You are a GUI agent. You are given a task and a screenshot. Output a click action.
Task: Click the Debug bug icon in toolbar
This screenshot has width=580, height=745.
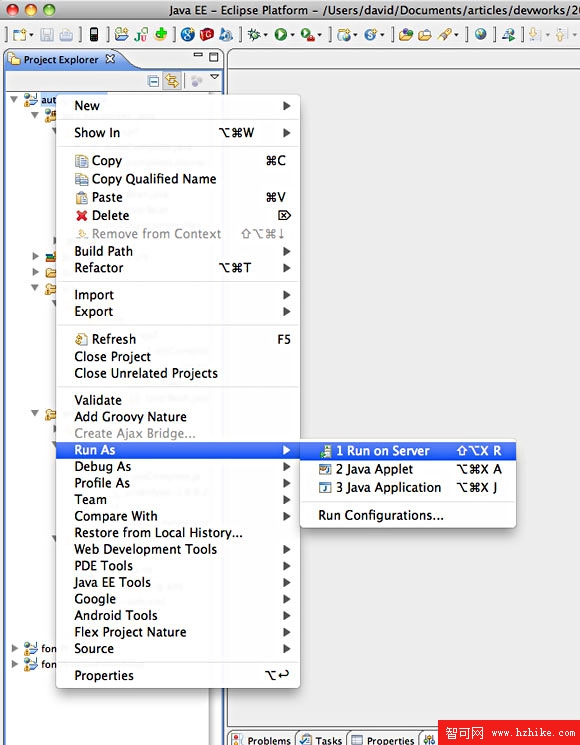[254, 35]
